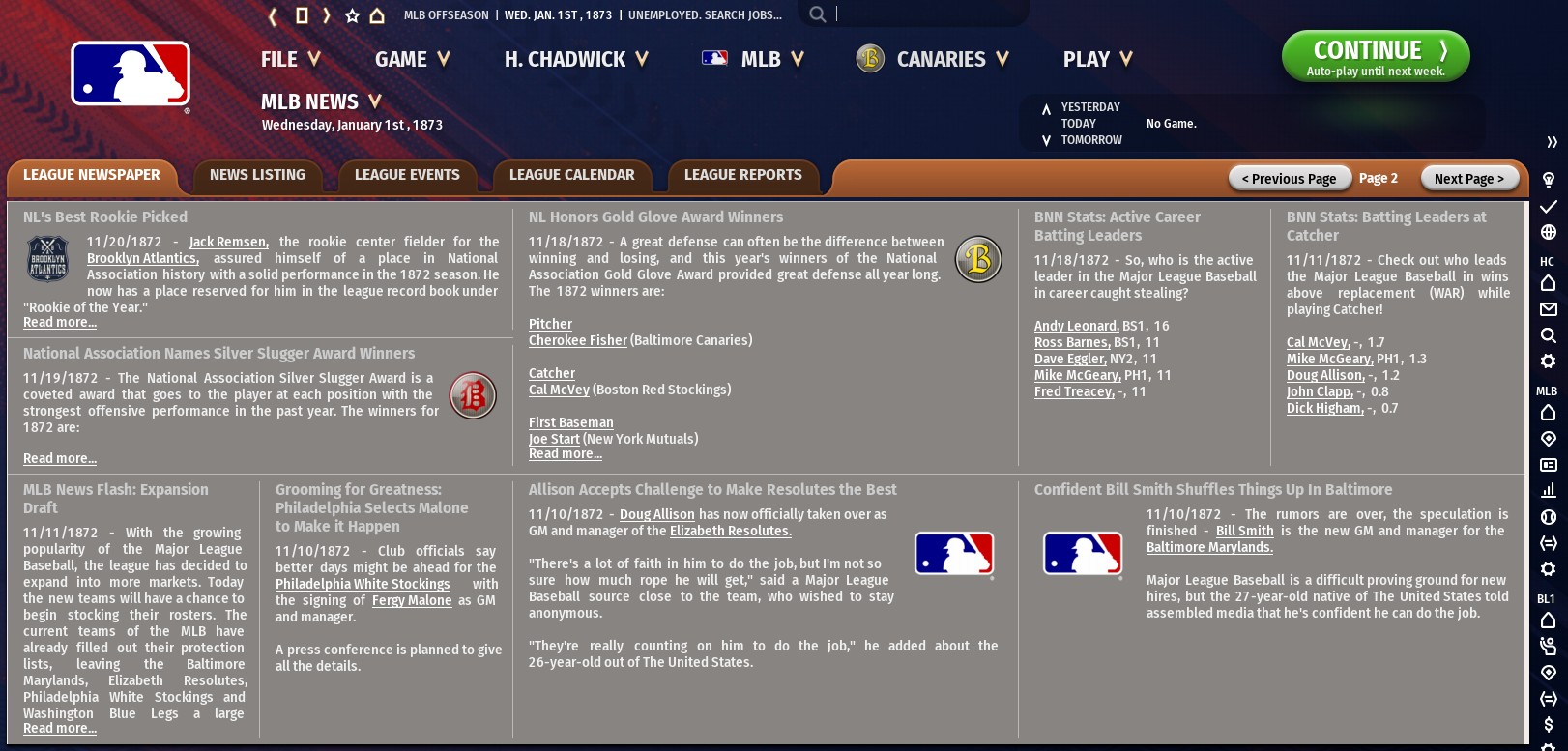Viewport: 1568px width, 751px height.
Task: Expand the MLB NEWS page dropdown
Action: [x=322, y=101]
